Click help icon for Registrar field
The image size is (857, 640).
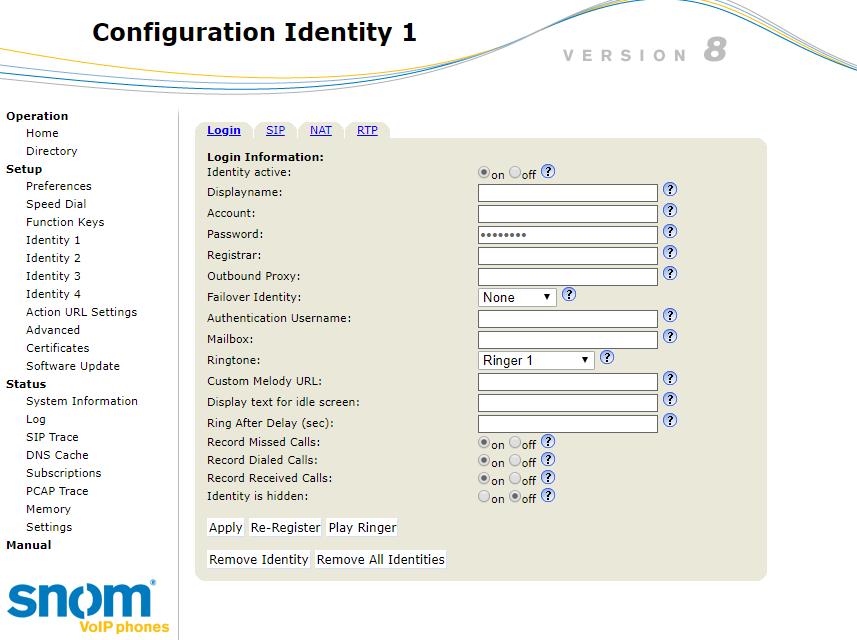point(670,253)
